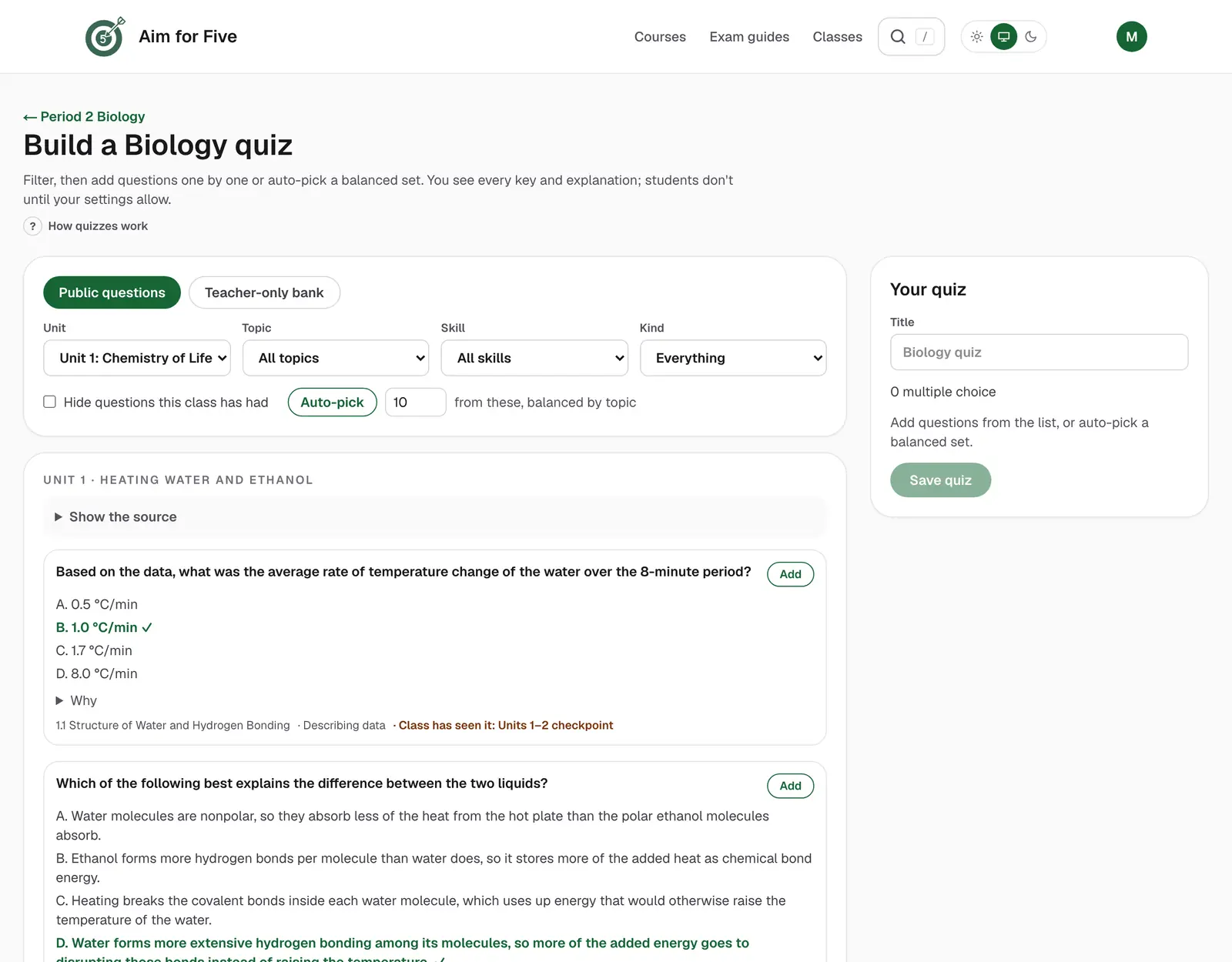This screenshot has height=962, width=1232.
Task: Click the Auto-pick button
Action: 332,403
